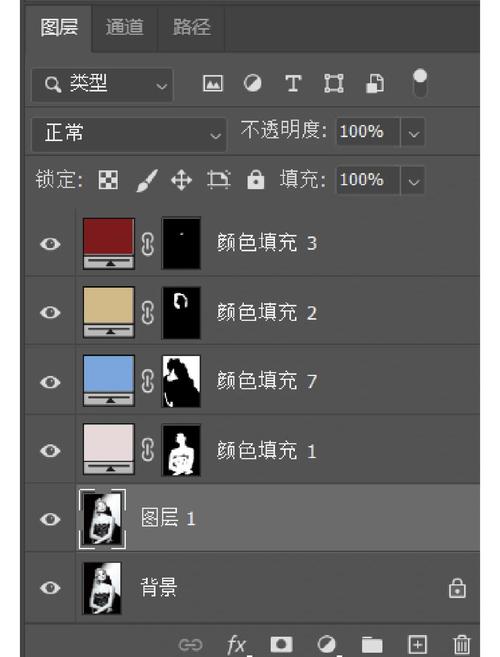Filter for smart objects icon
This screenshot has height=657, width=500.
[x=375, y=83]
